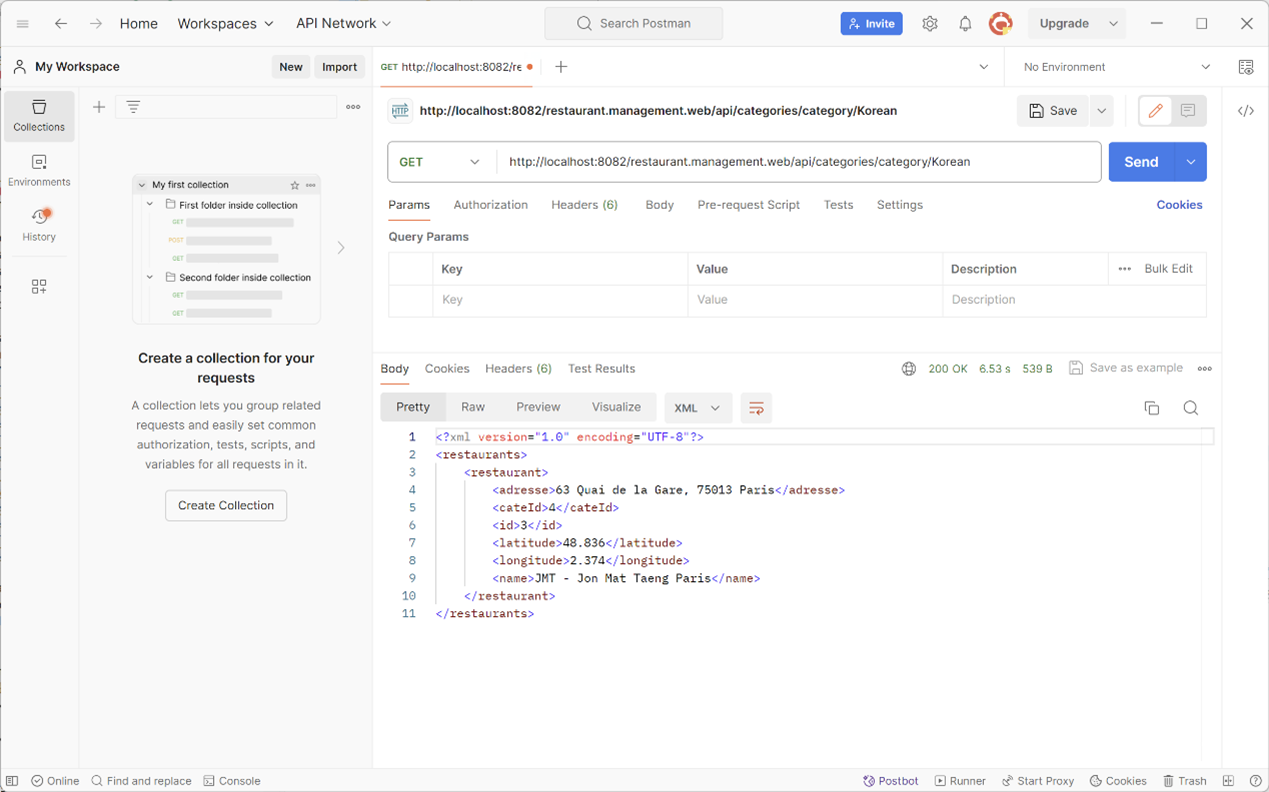1269x792 pixels.
Task: Open the tab list chevron
Action: 984,67
